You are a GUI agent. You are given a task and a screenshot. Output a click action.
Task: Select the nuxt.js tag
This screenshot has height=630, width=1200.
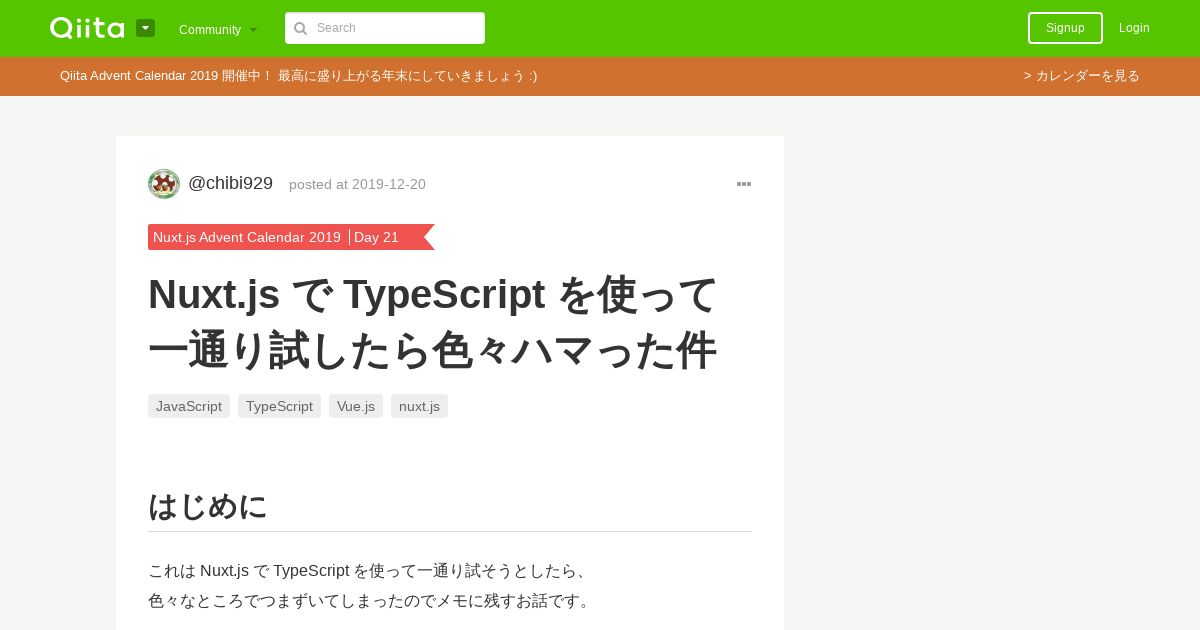(x=419, y=406)
